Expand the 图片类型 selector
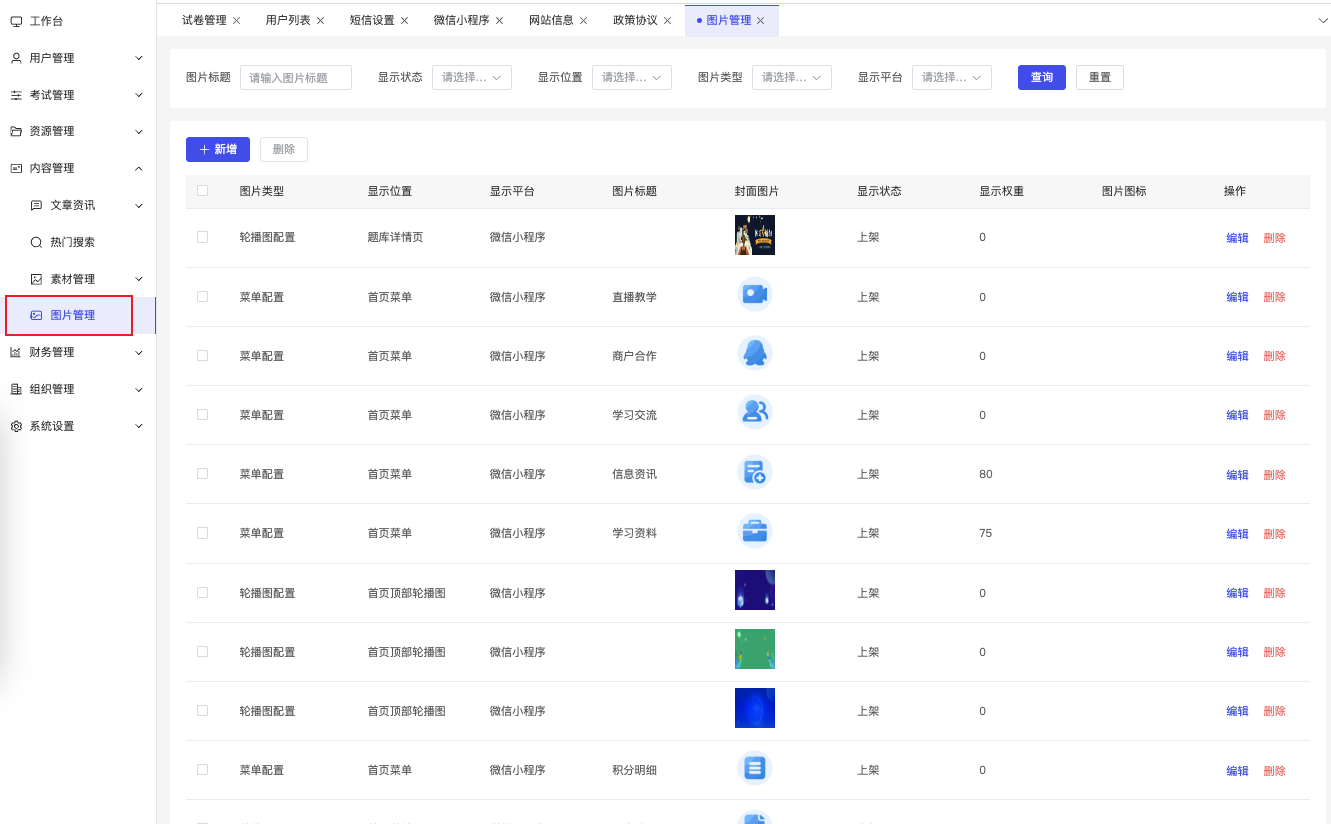 (x=791, y=76)
